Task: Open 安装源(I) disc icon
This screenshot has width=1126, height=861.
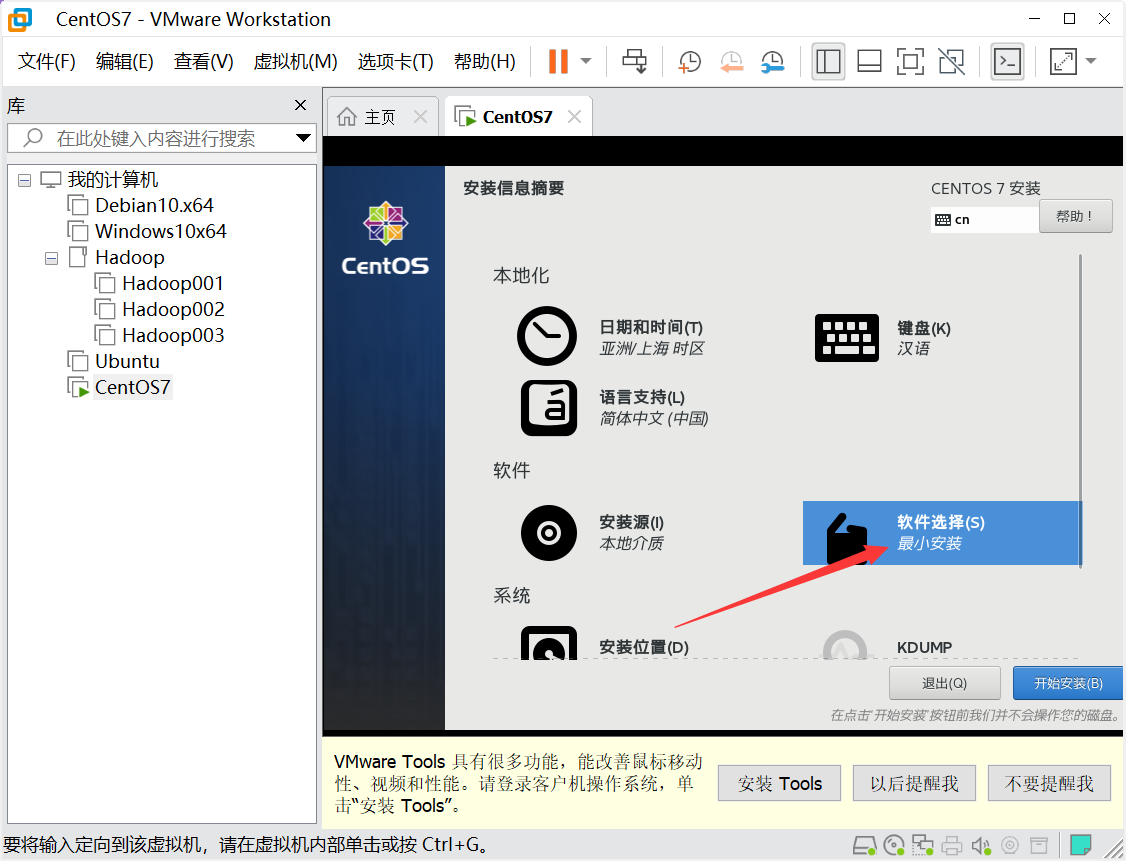Action: pyautogui.click(x=549, y=533)
